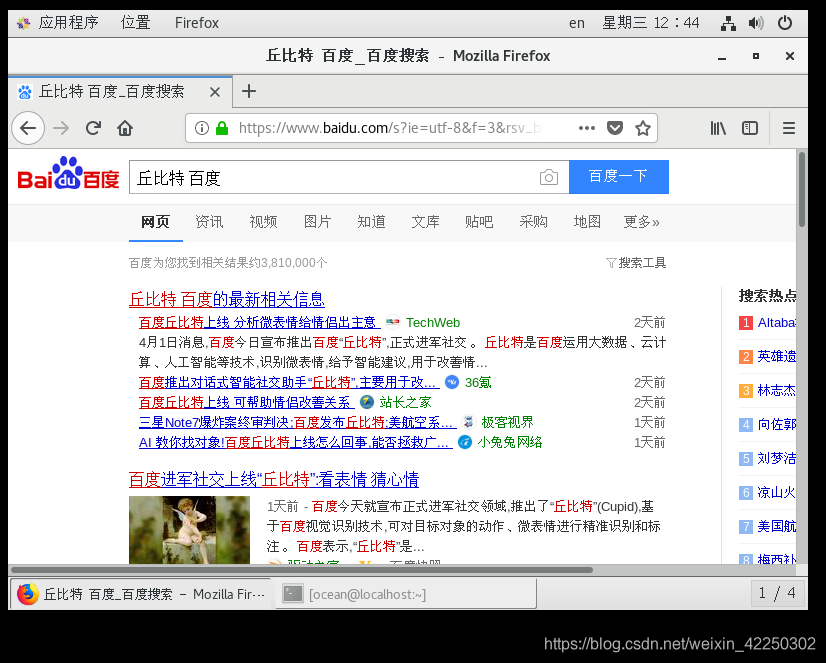Expand 搜索工具 filter options

point(636,262)
